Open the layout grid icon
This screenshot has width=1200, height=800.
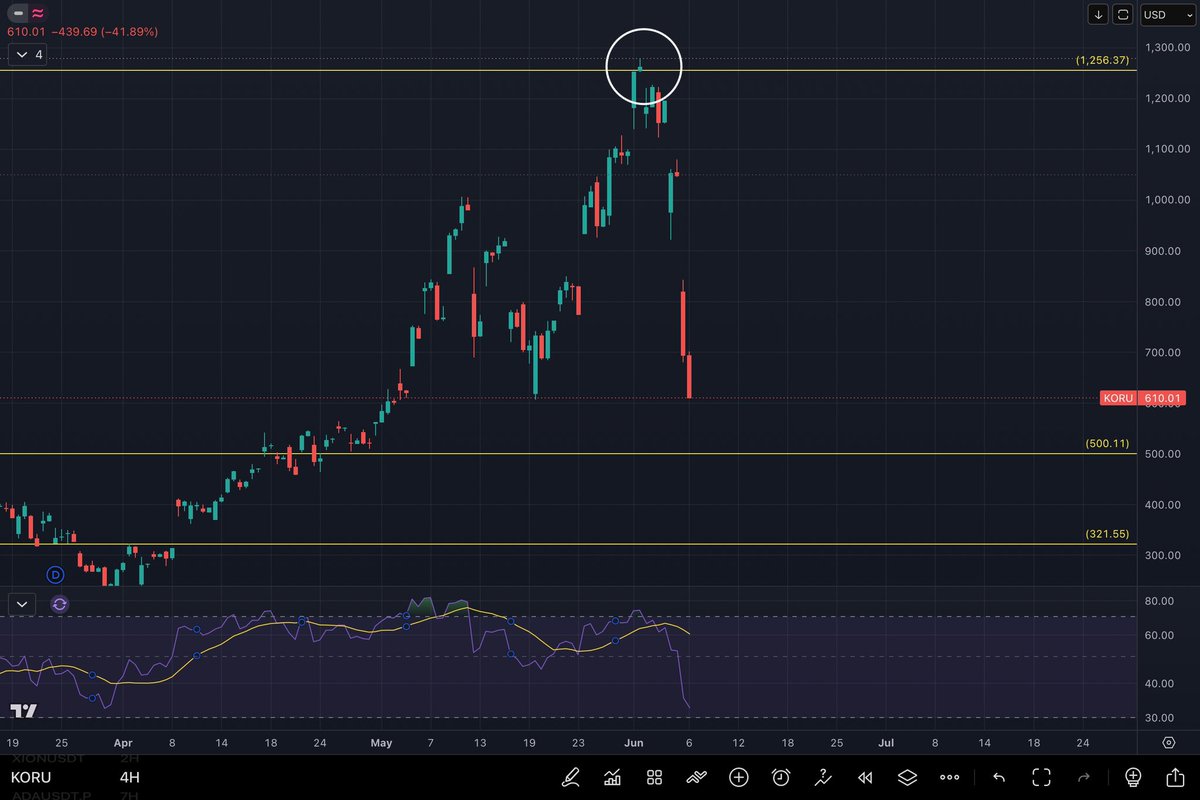655,777
